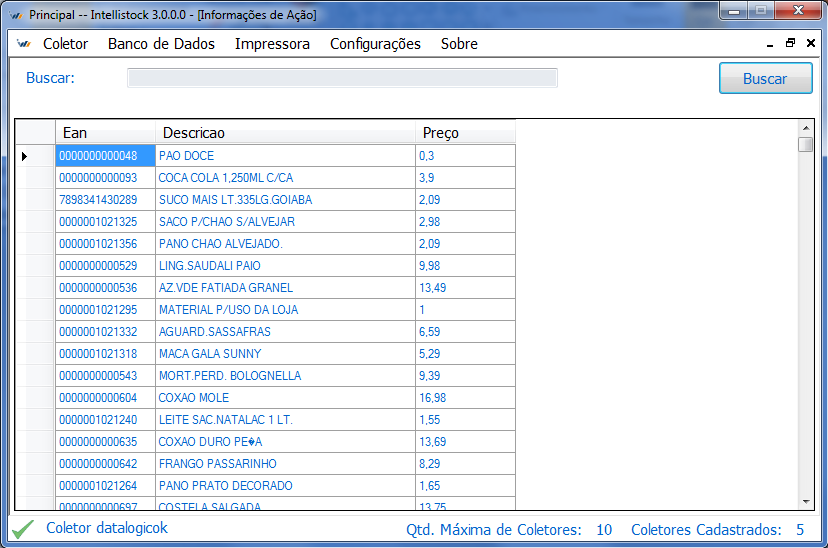Focus the Buscar search input field

[342, 78]
